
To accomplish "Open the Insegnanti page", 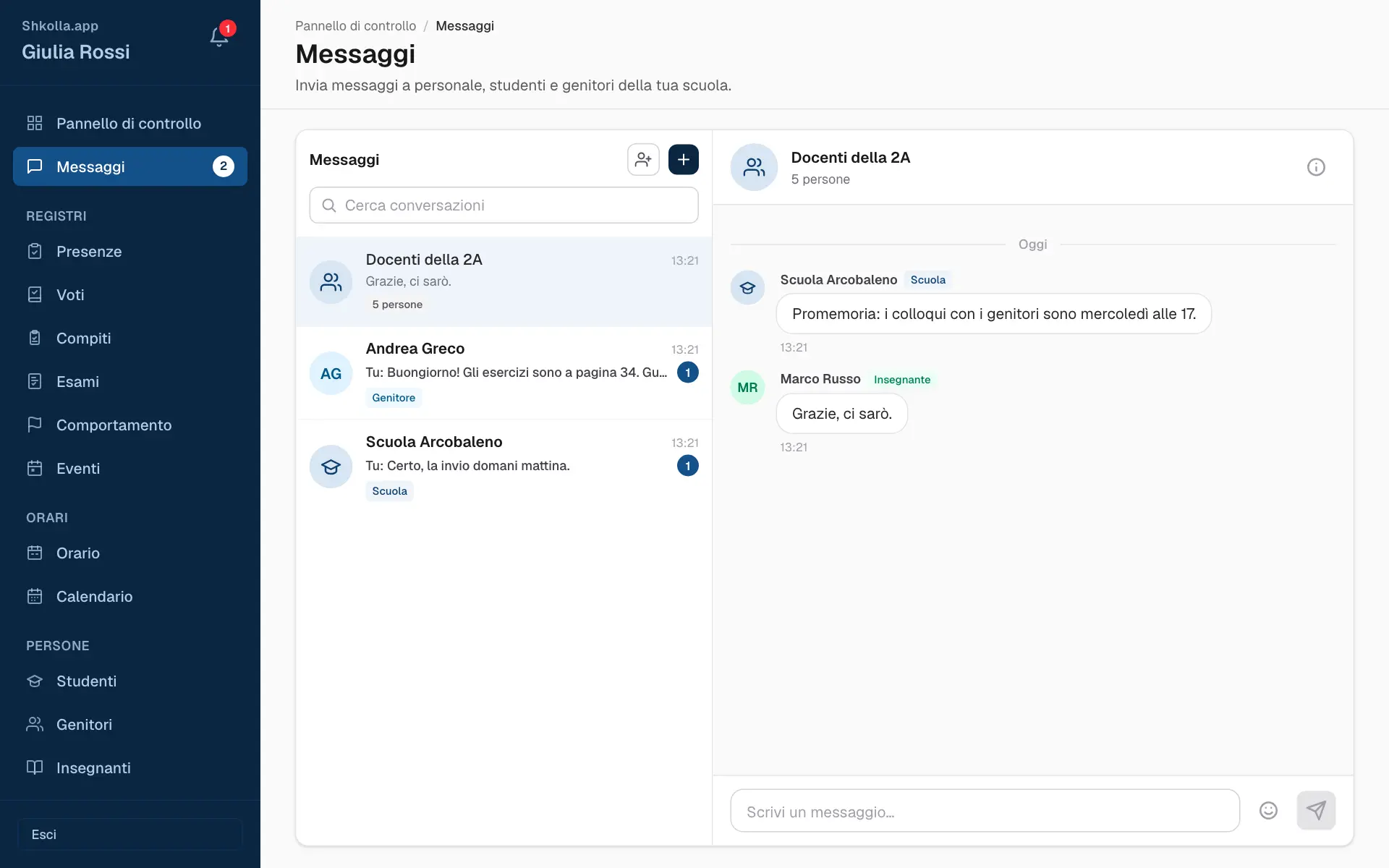I will pos(130,768).
